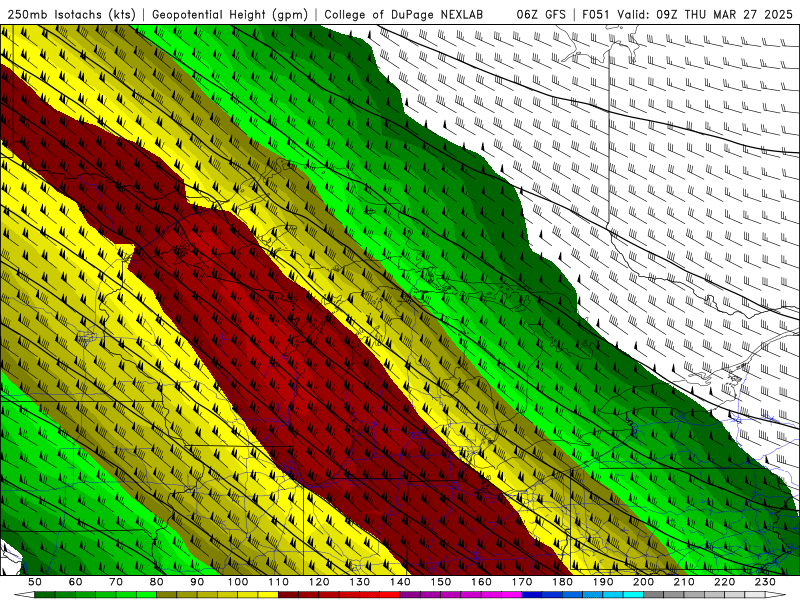Click the "F051" forecast hour text
This screenshot has height=600, width=800.
(596, 15)
